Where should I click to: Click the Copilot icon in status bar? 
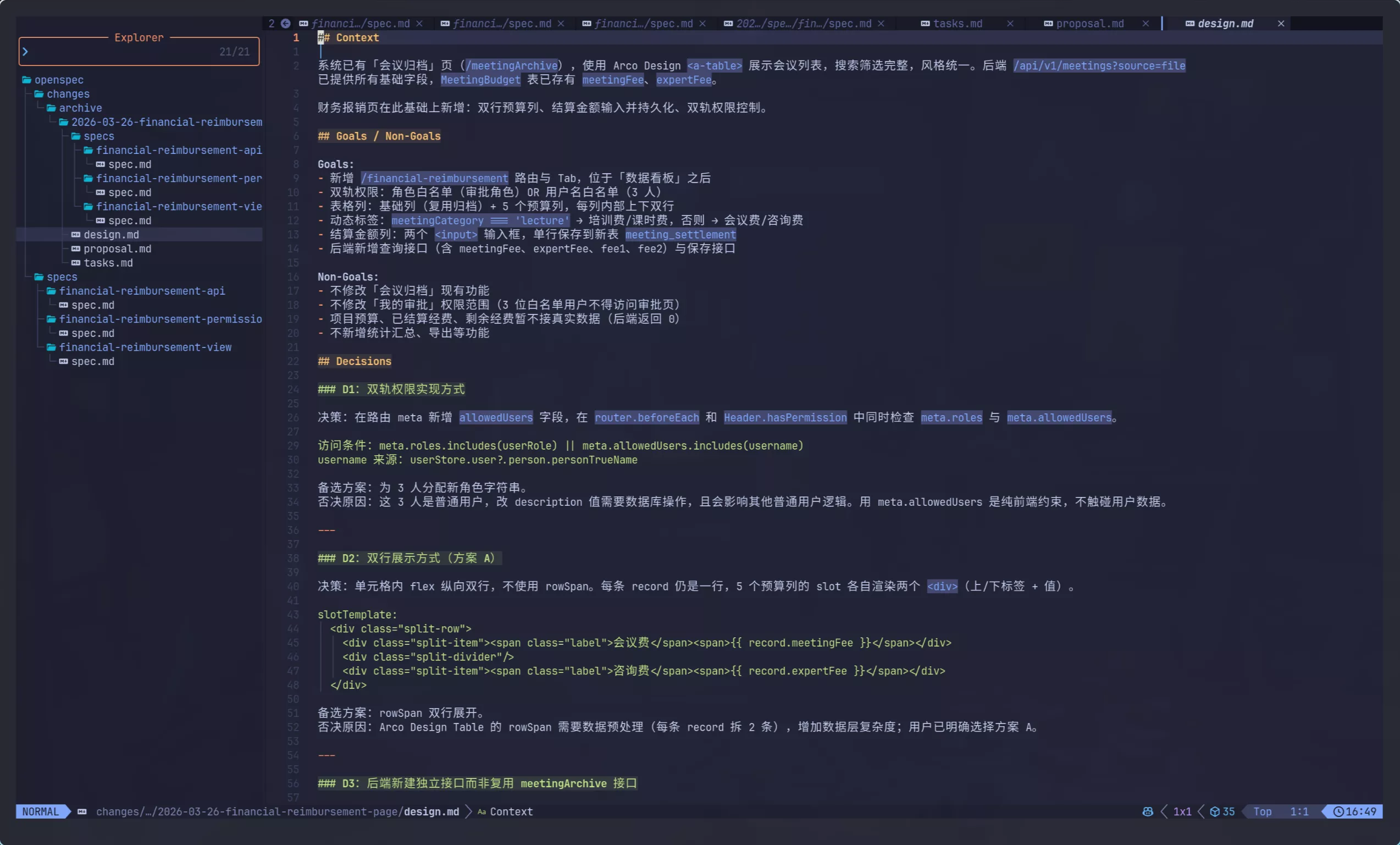click(1147, 811)
